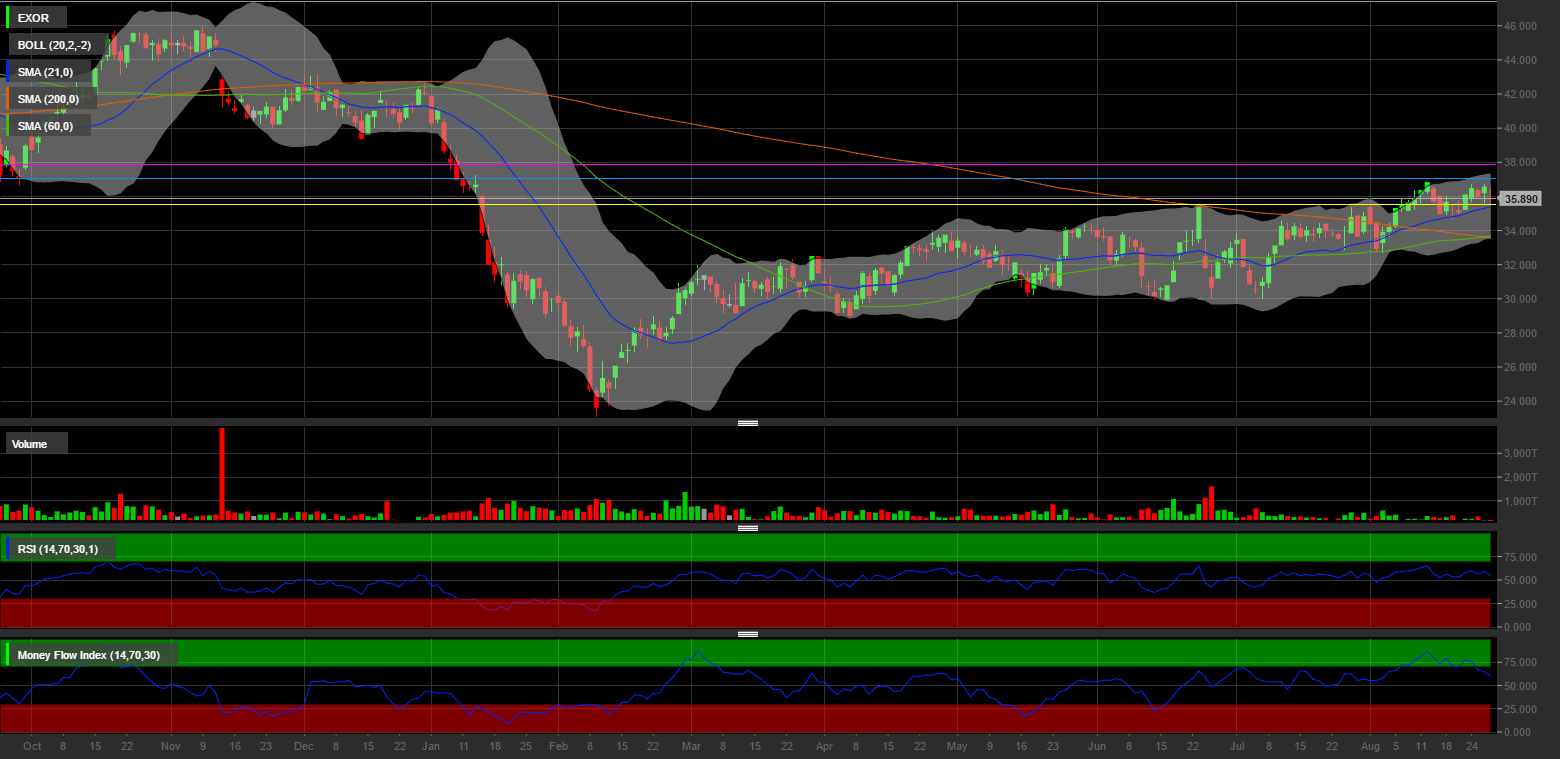Image resolution: width=1560 pixels, height=759 pixels.
Task: Click the 24.000 price axis label
Action: click(1521, 401)
